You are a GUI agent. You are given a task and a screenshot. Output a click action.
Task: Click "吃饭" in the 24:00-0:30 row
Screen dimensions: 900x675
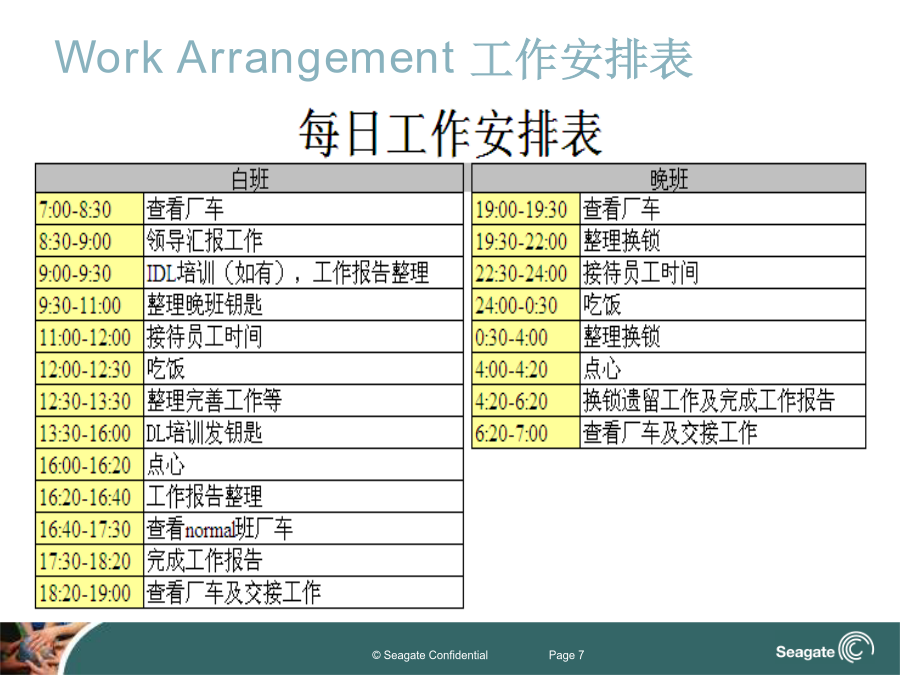pos(723,305)
